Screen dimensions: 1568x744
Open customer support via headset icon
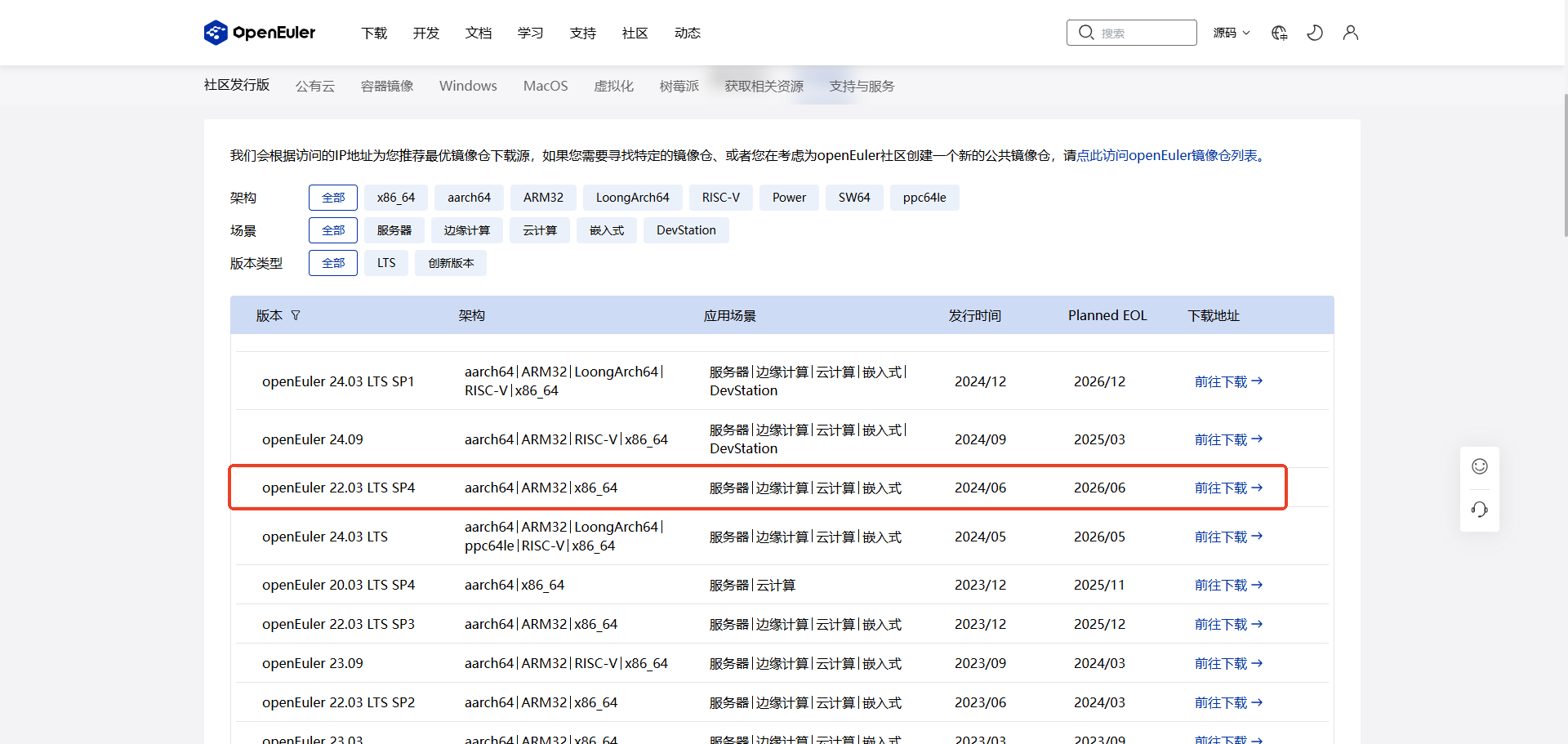(1478, 509)
